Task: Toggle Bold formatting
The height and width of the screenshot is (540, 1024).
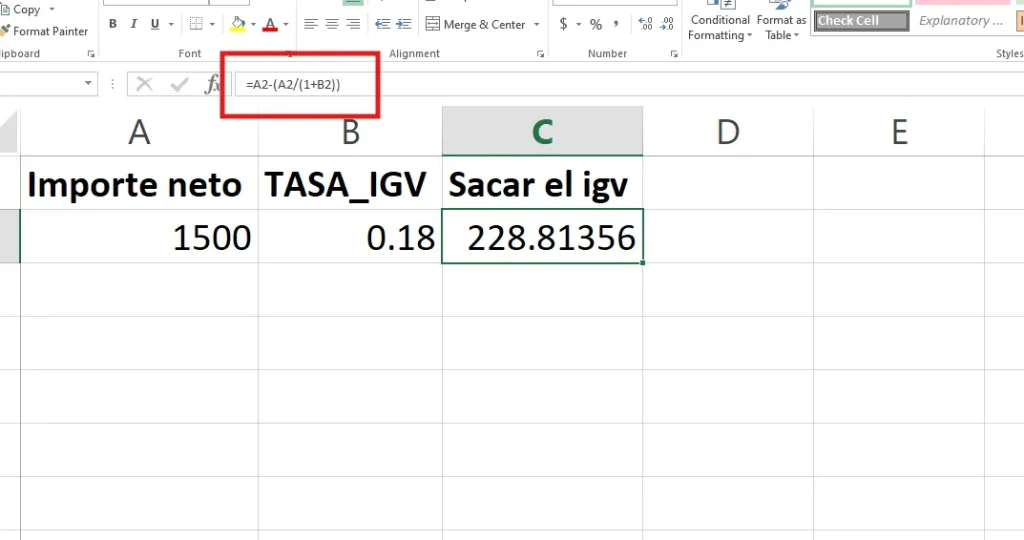Action: click(113, 24)
